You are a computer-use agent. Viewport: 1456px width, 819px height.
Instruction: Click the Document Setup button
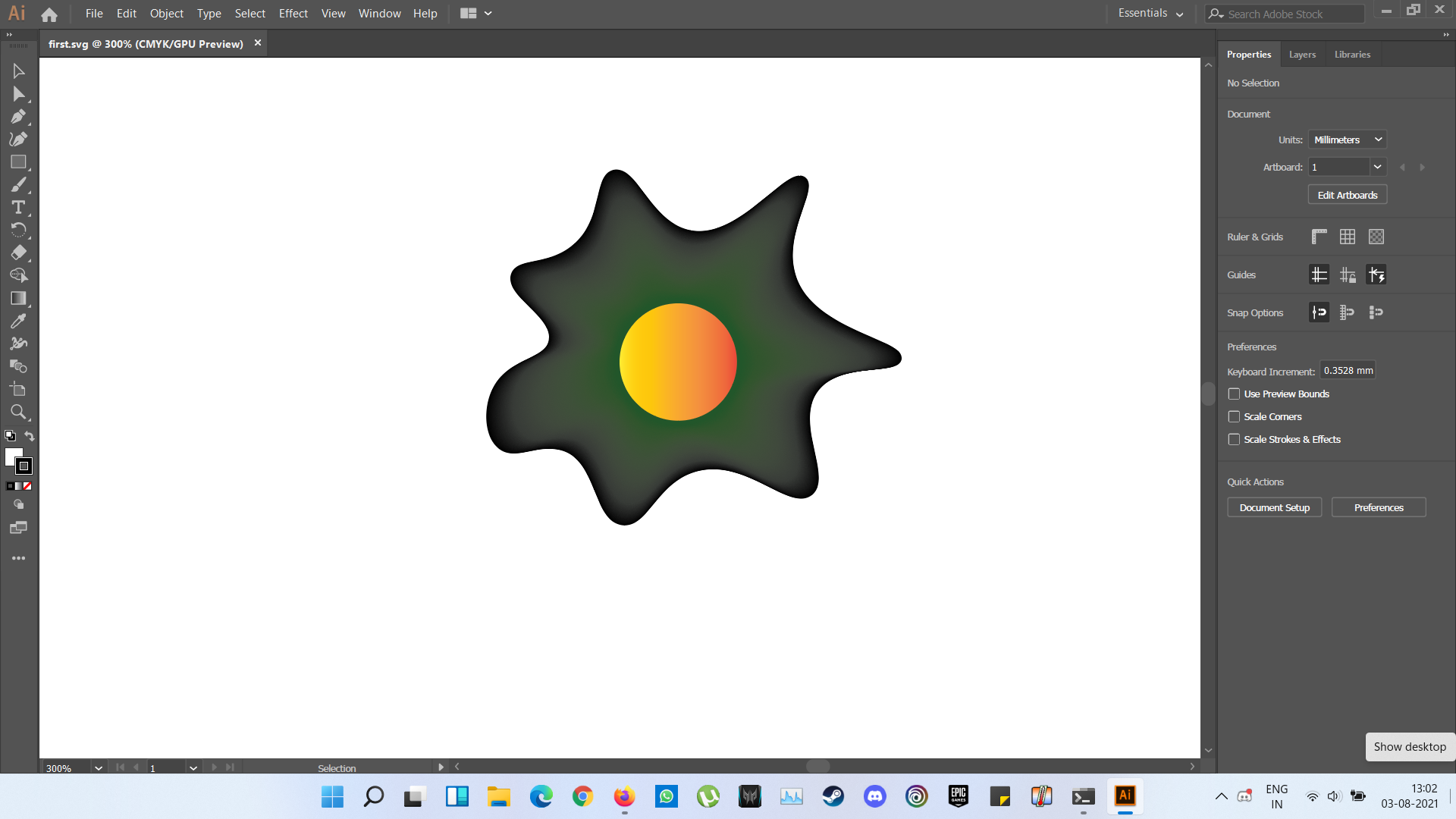1274,507
